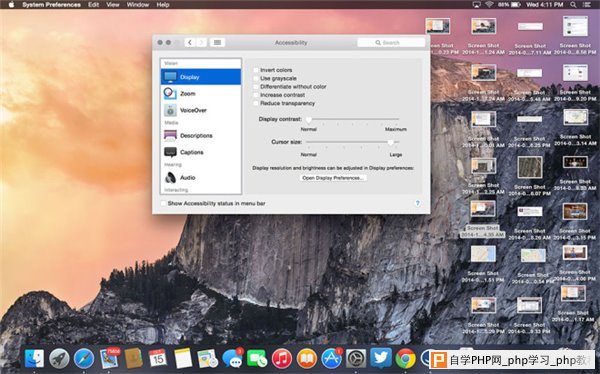600x374 pixels.
Task: Open Notes yellow pad in Dock
Action: click(x=183, y=359)
